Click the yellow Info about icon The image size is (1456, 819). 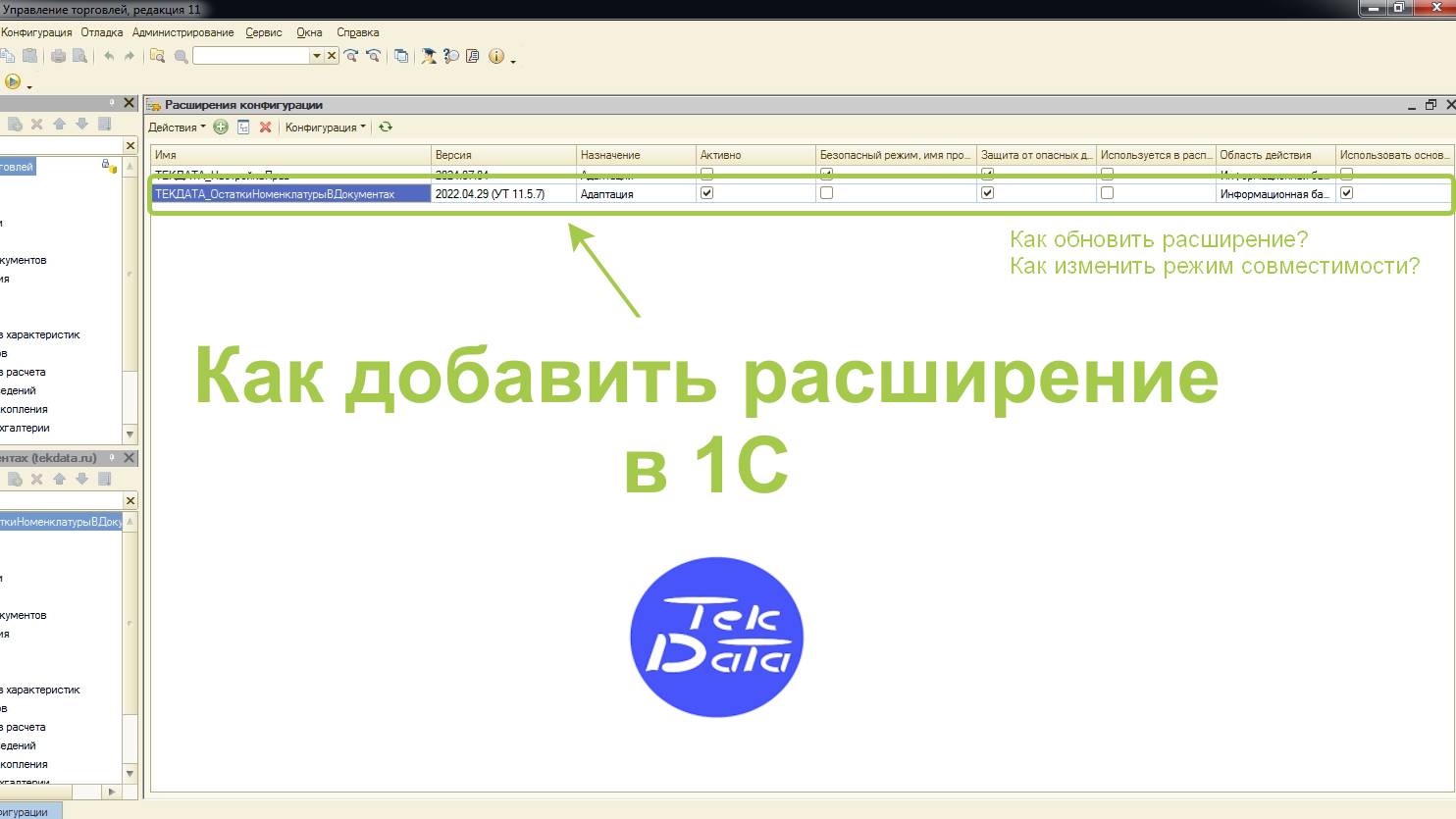coord(496,56)
